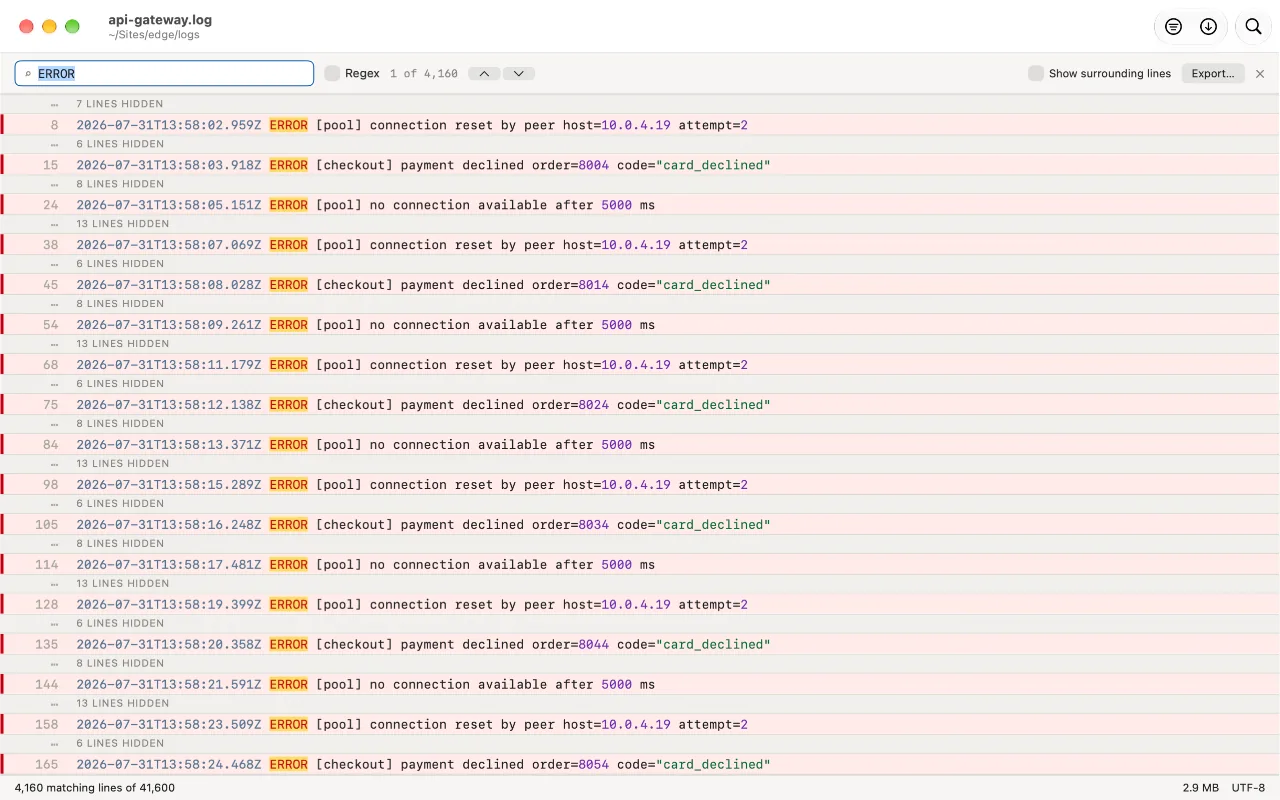Select line 128 connection reset entry

pyautogui.click(x=640, y=605)
